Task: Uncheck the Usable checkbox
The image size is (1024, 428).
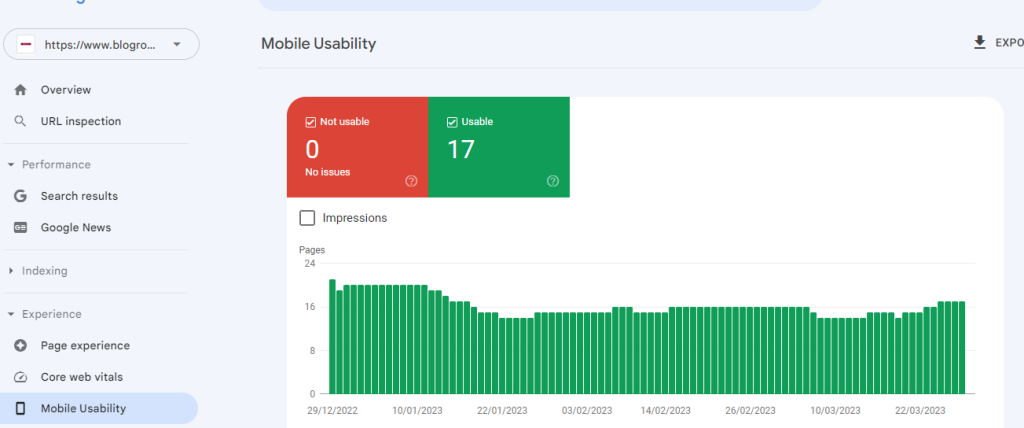Action: click(452, 122)
